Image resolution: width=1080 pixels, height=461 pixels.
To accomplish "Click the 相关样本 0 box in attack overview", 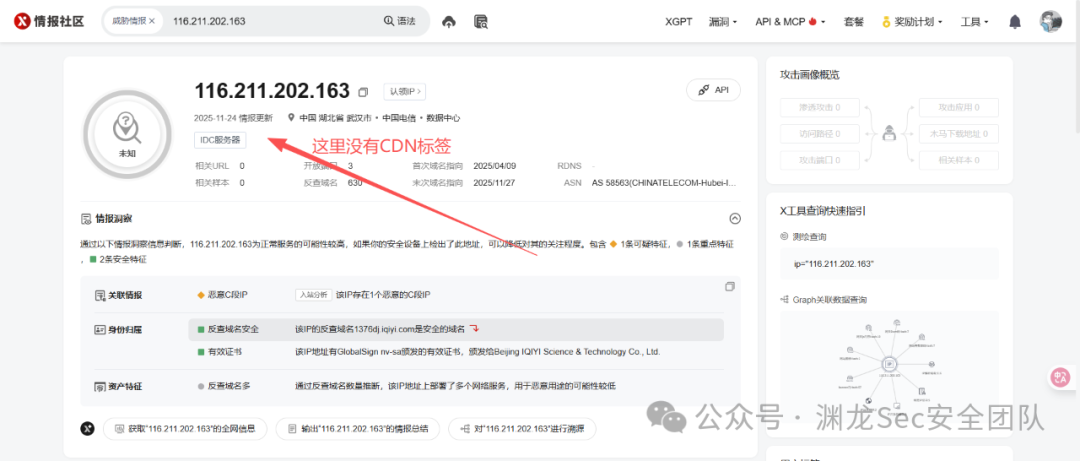I will click(x=959, y=160).
